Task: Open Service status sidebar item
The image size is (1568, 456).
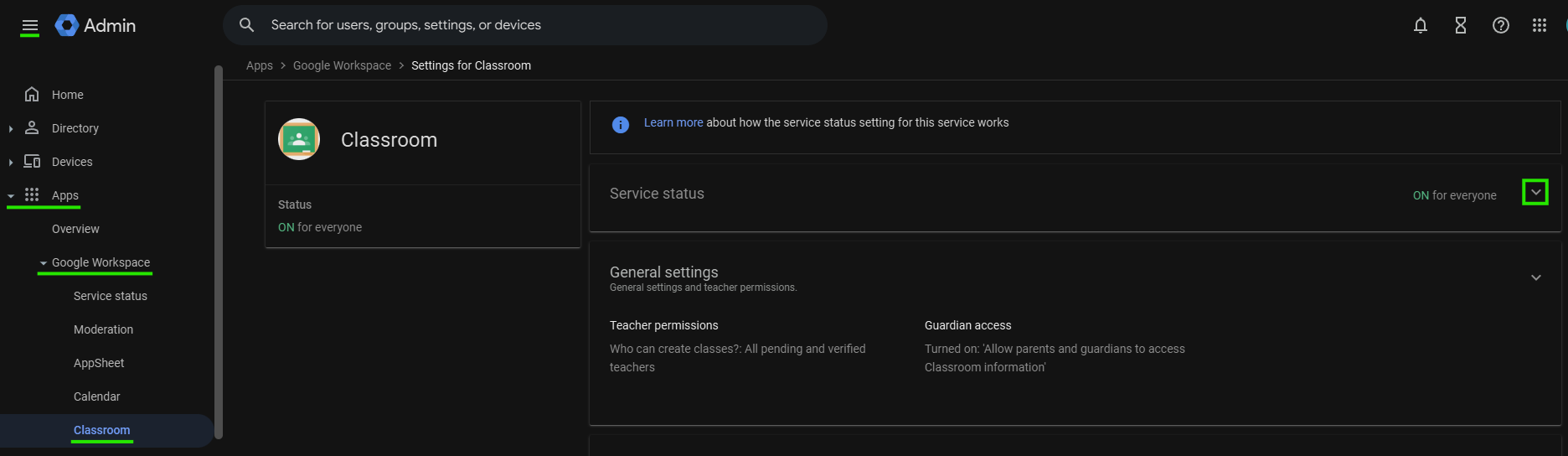Action: tap(111, 296)
